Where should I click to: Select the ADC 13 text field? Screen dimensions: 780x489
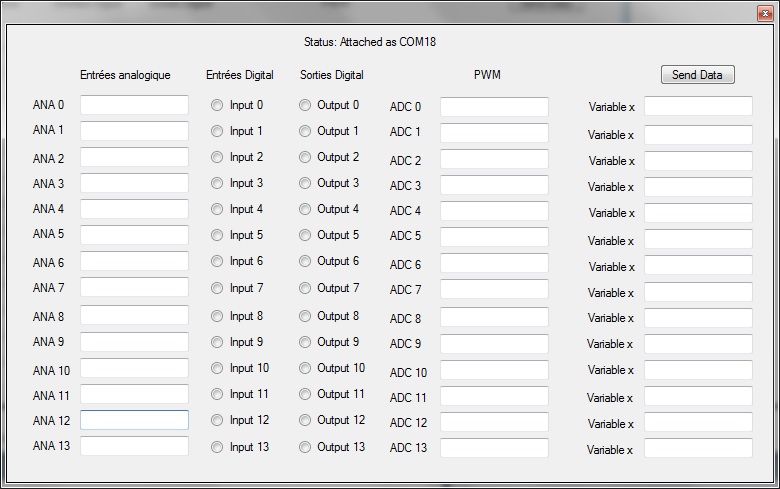(494, 448)
